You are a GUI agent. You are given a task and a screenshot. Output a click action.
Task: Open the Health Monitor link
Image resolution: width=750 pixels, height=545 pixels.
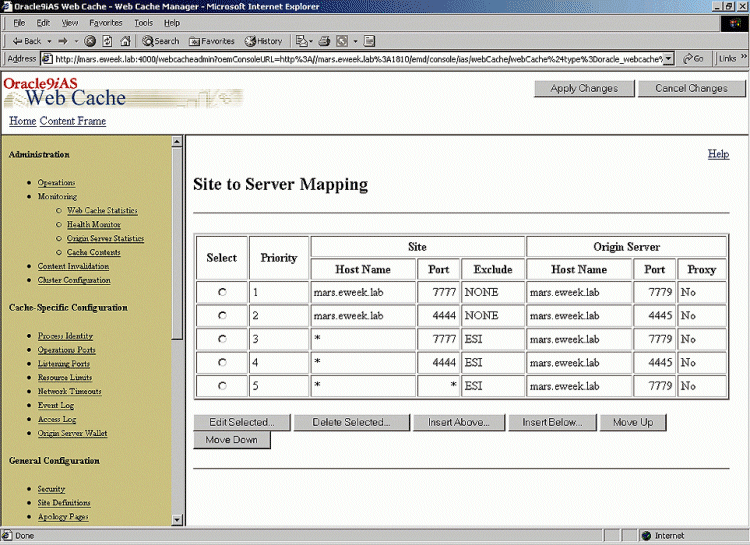pos(94,224)
